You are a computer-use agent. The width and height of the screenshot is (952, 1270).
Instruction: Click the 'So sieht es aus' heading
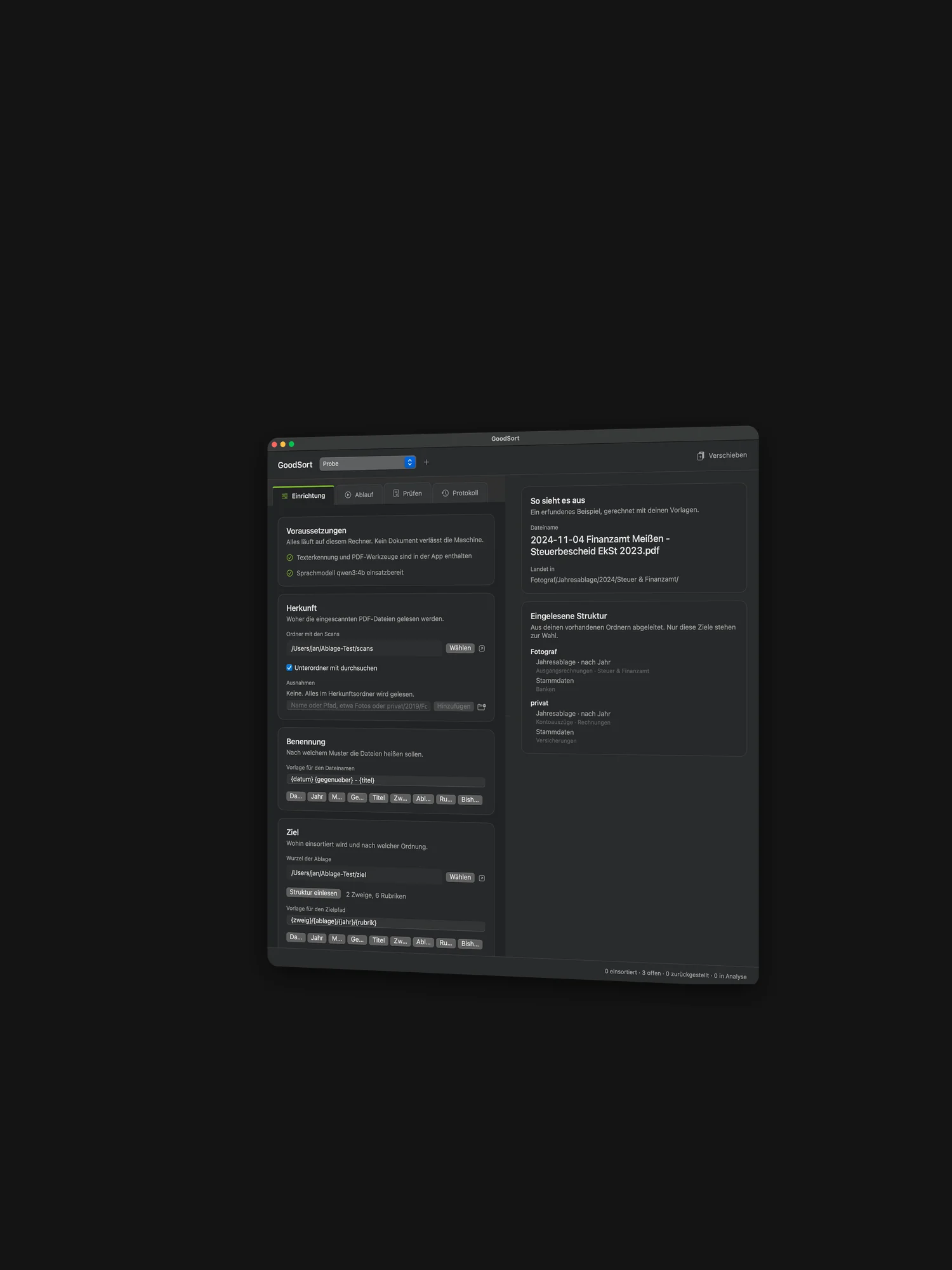coord(558,500)
